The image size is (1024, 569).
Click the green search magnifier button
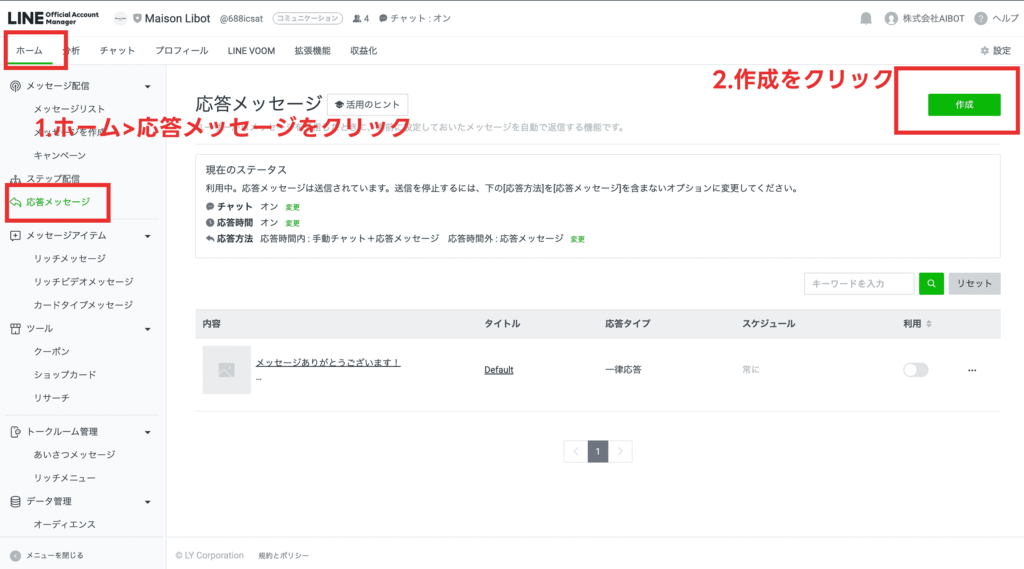pyautogui.click(x=931, y=283)
